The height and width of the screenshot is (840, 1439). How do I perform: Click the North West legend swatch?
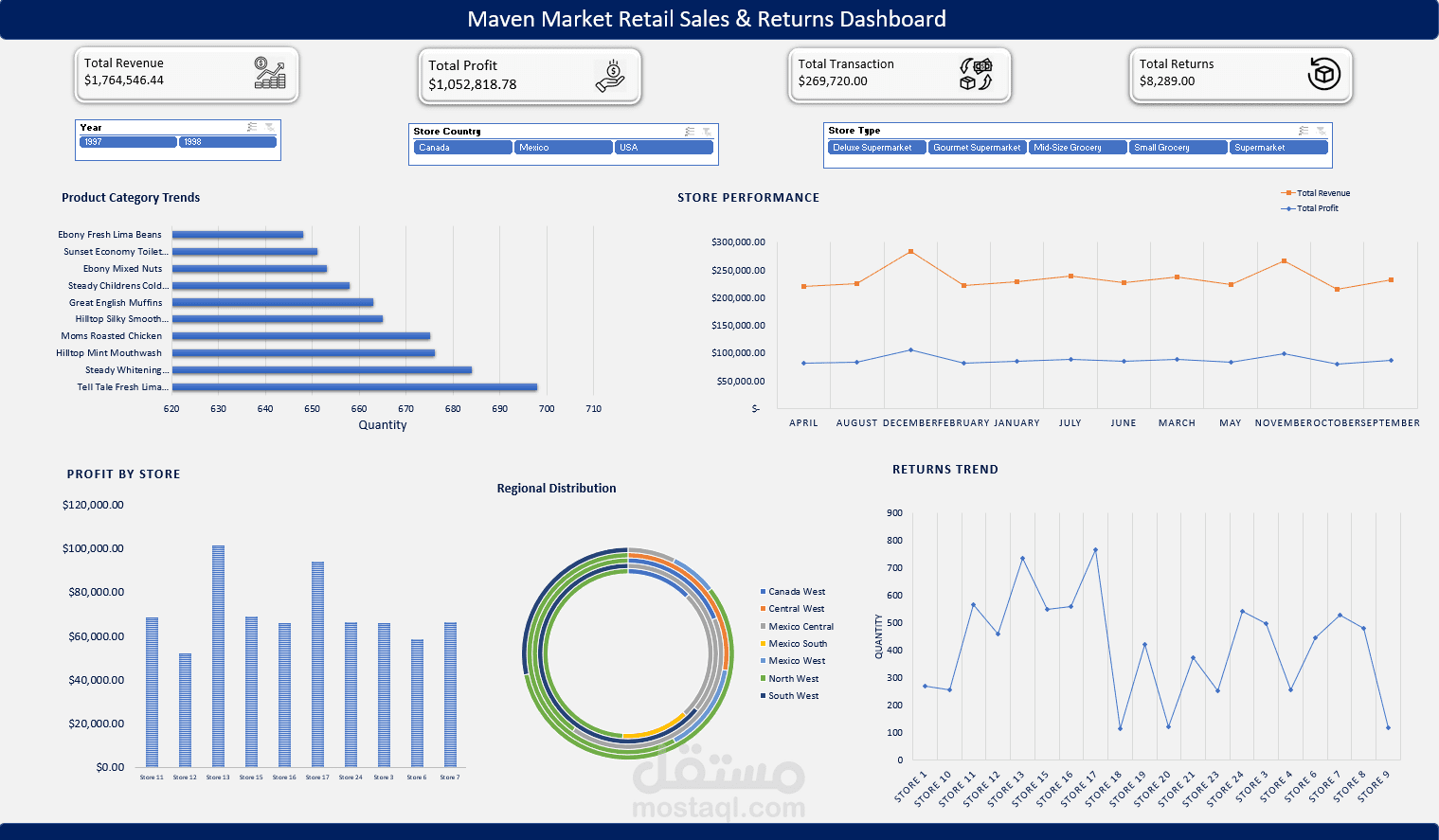[x=763, y=679]
